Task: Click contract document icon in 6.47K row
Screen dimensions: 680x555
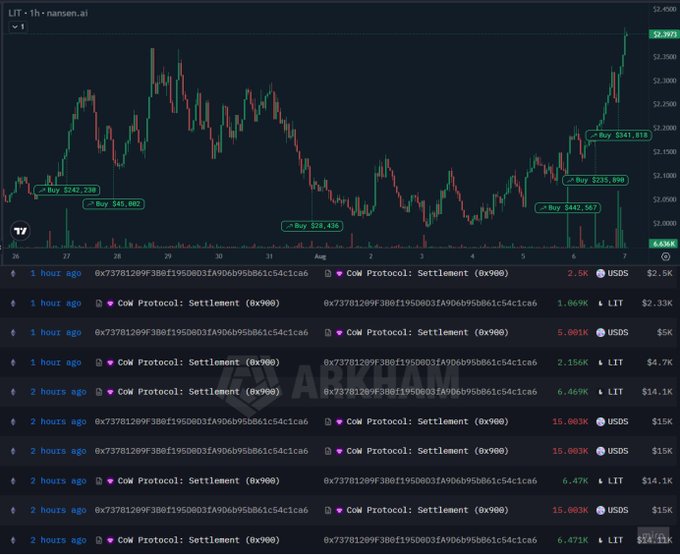Action: (99, 481)
